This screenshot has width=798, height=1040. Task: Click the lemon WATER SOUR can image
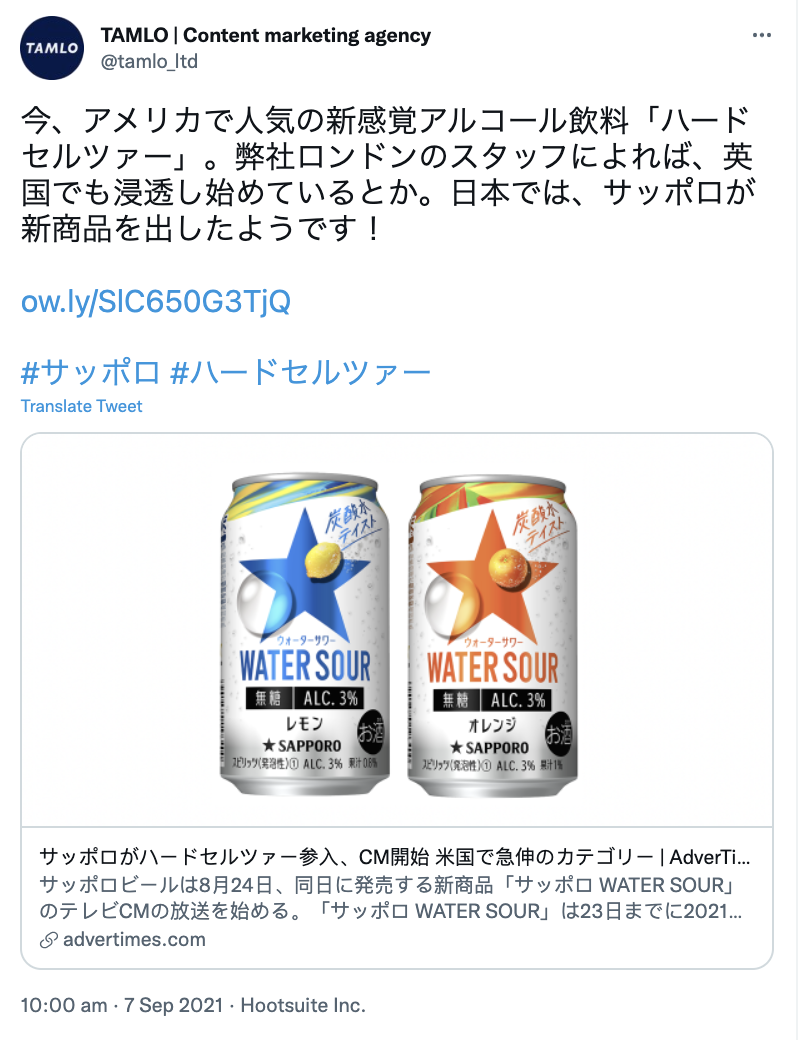coord(304,635)
